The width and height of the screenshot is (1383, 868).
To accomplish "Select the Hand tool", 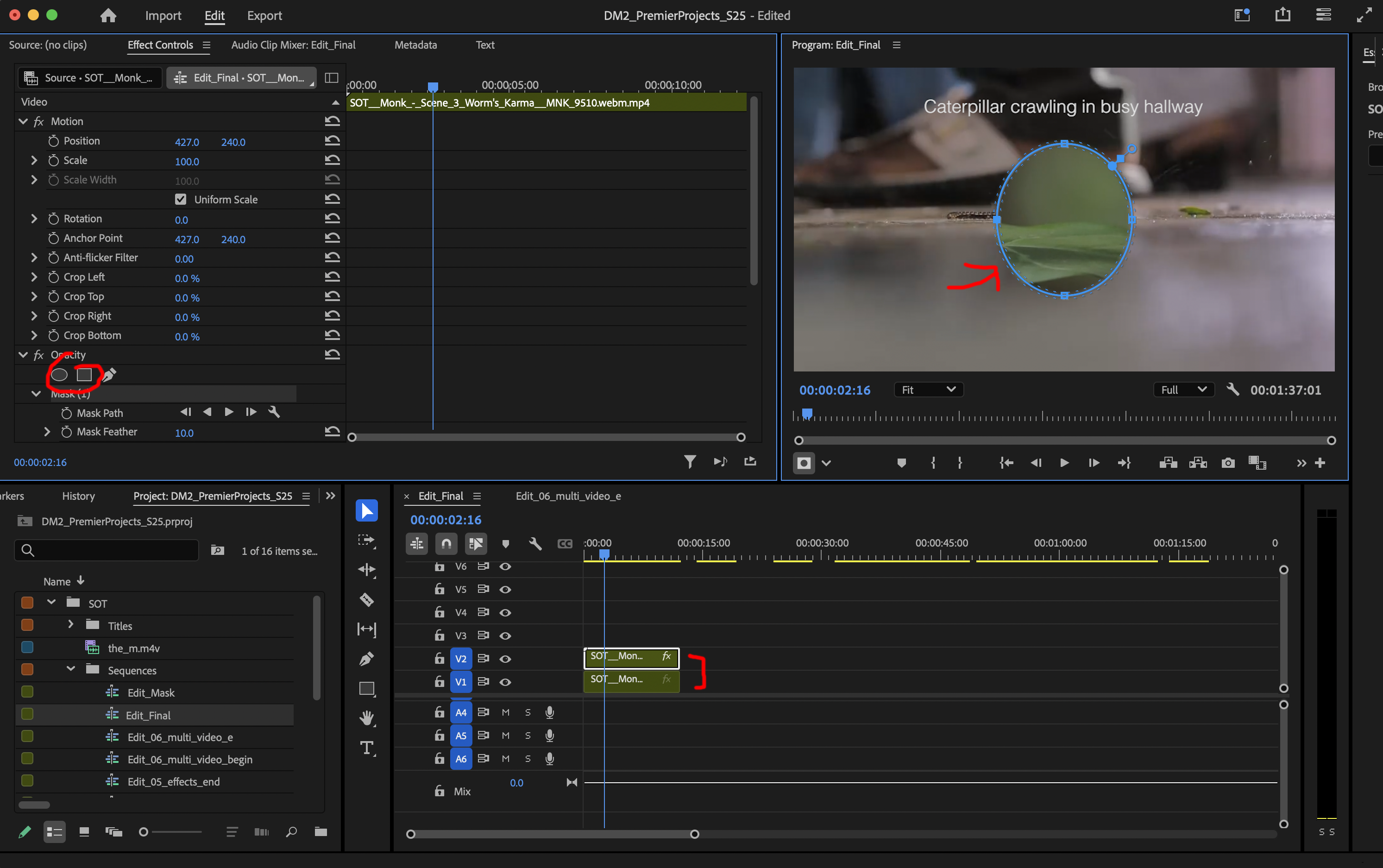I will click(366, 717).
